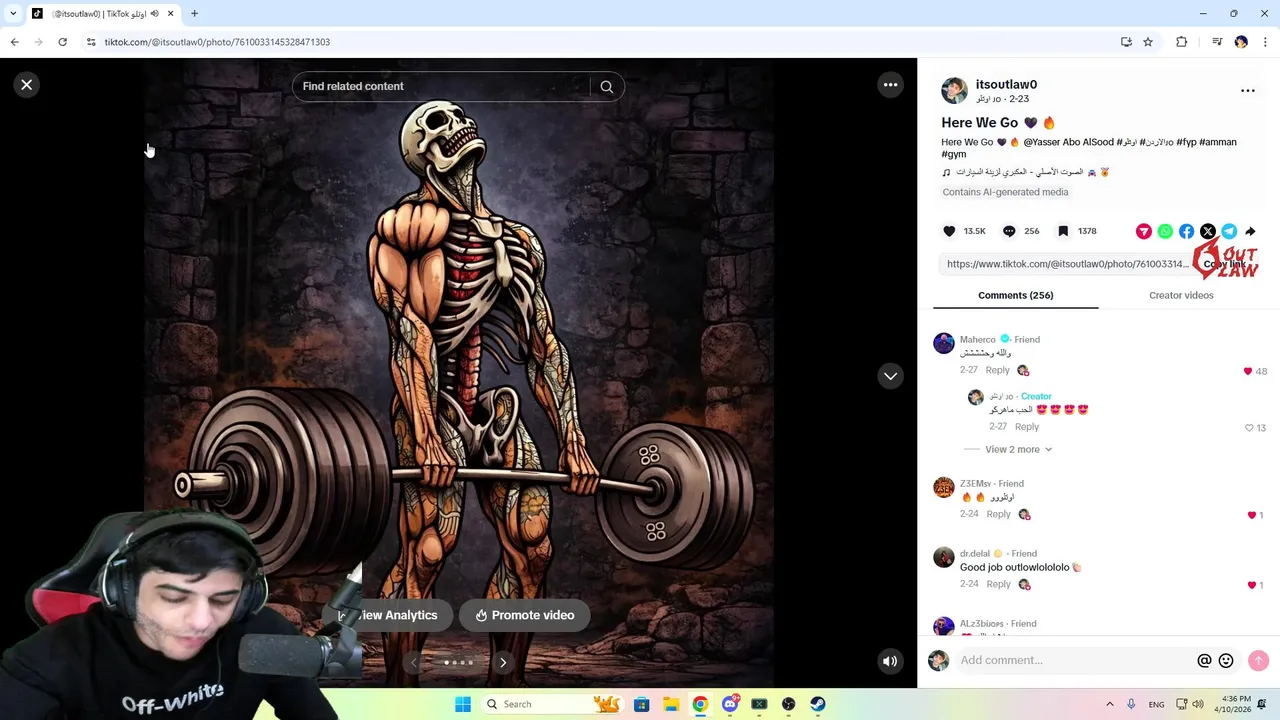Like Maherco's comment heart showing 48

pos(1247,371)
